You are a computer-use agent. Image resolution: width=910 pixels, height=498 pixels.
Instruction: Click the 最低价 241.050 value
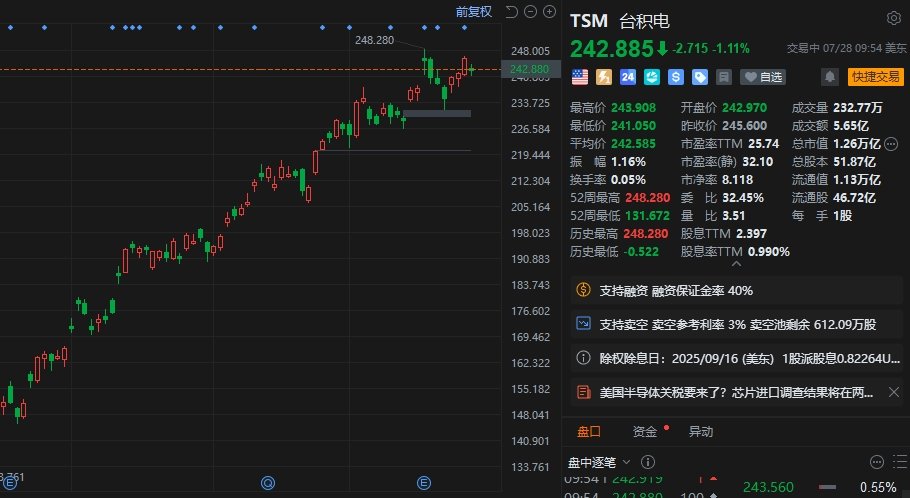click(633, 125)
